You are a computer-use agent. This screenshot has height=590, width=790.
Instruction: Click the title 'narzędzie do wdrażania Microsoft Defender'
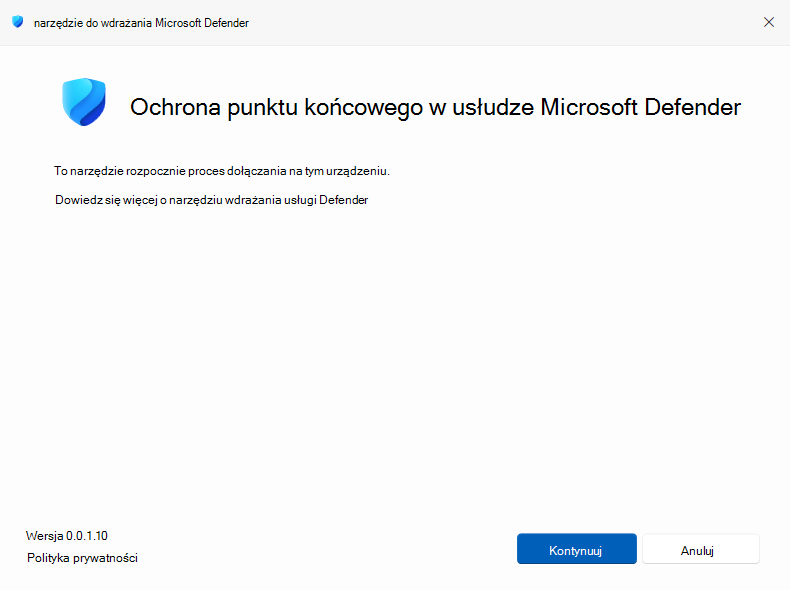tap(141, 23)
